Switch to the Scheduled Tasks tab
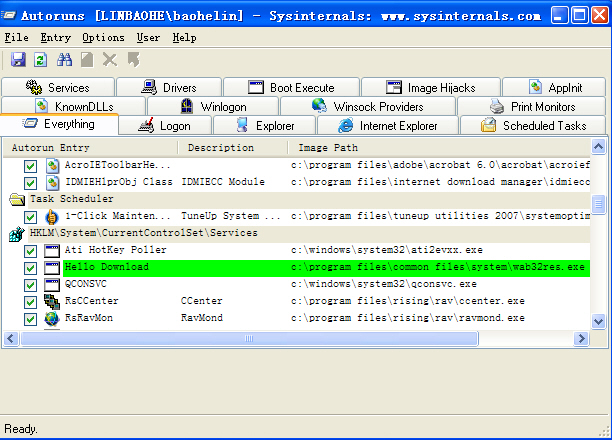612x440 pixels. tap(533, 125)
